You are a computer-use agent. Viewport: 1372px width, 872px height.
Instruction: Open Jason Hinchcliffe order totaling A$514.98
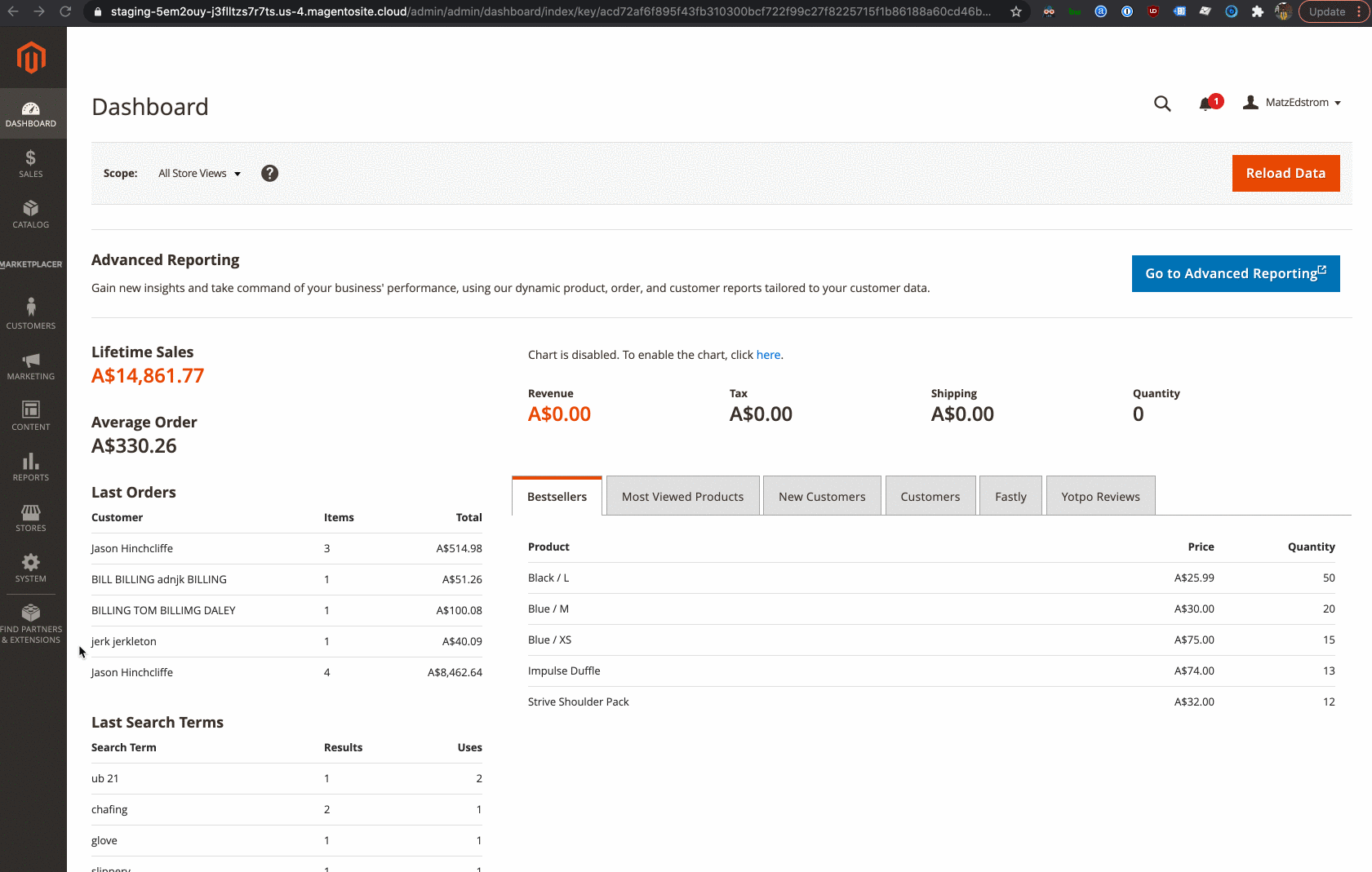click(286, 548)
